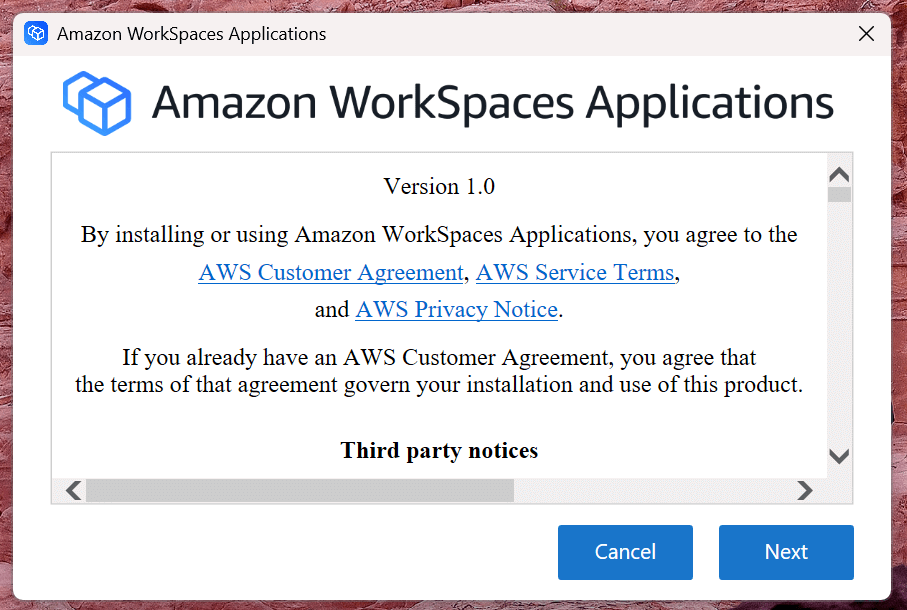907x610 pixels.
Task: Click the left scroll arrow below the text
Action: pos(72,491)
